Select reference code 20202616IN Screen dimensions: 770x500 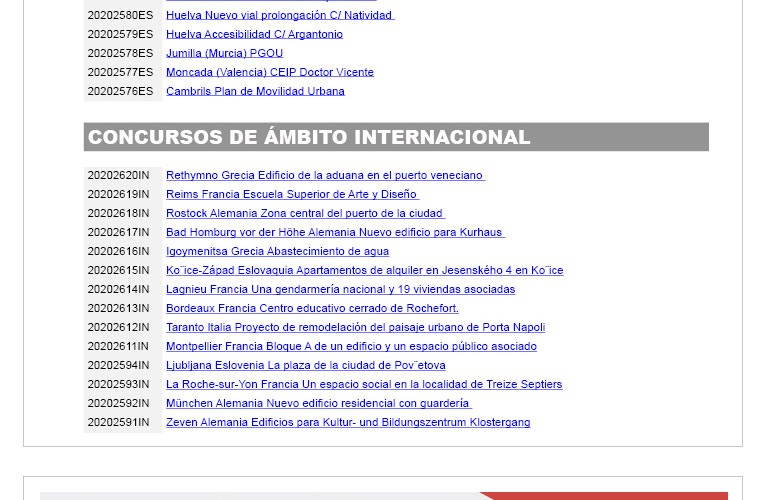click(x=118, y=251)
